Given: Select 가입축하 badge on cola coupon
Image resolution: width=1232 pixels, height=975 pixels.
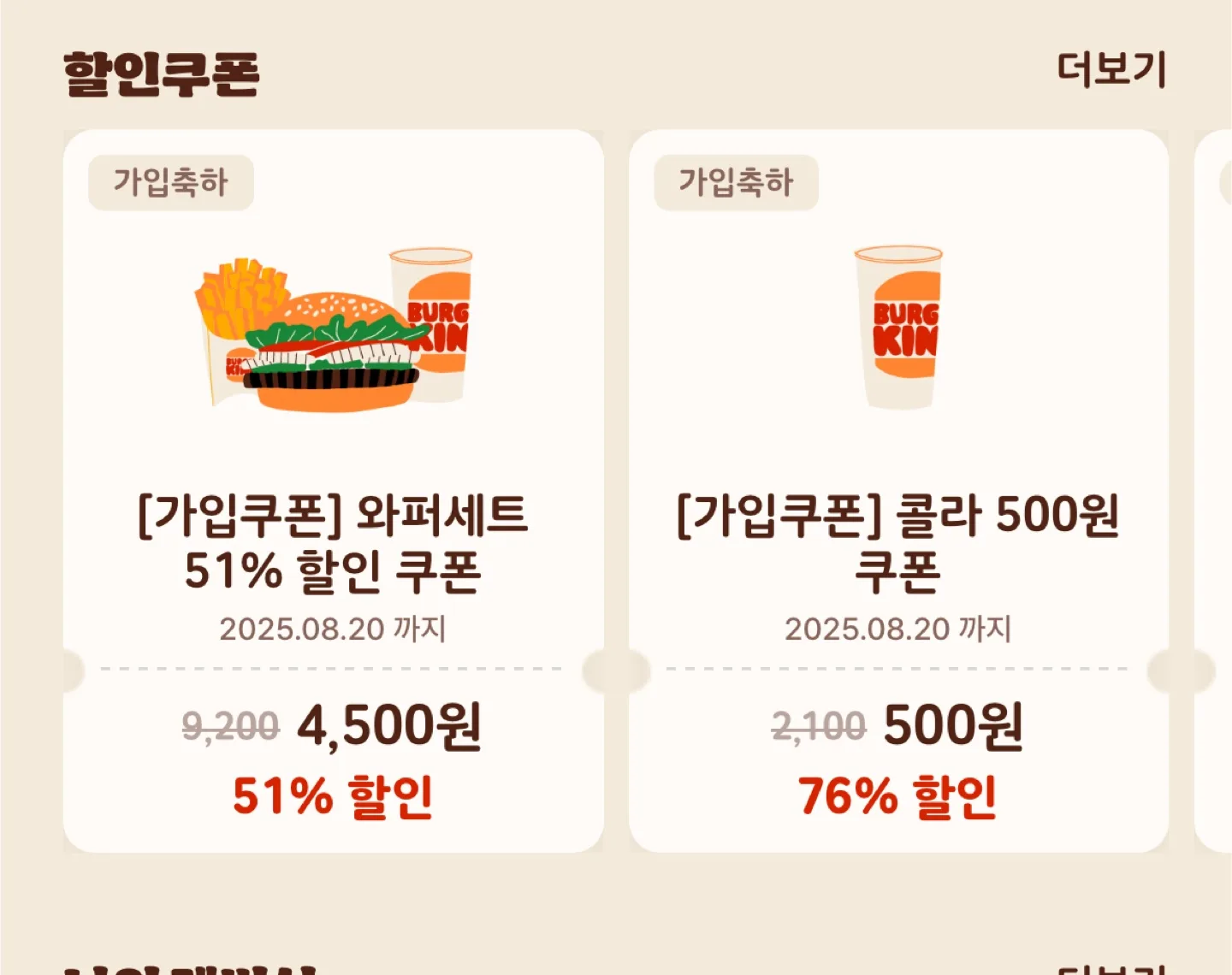Looking at the screenshot, I should (x=737, y=182).
